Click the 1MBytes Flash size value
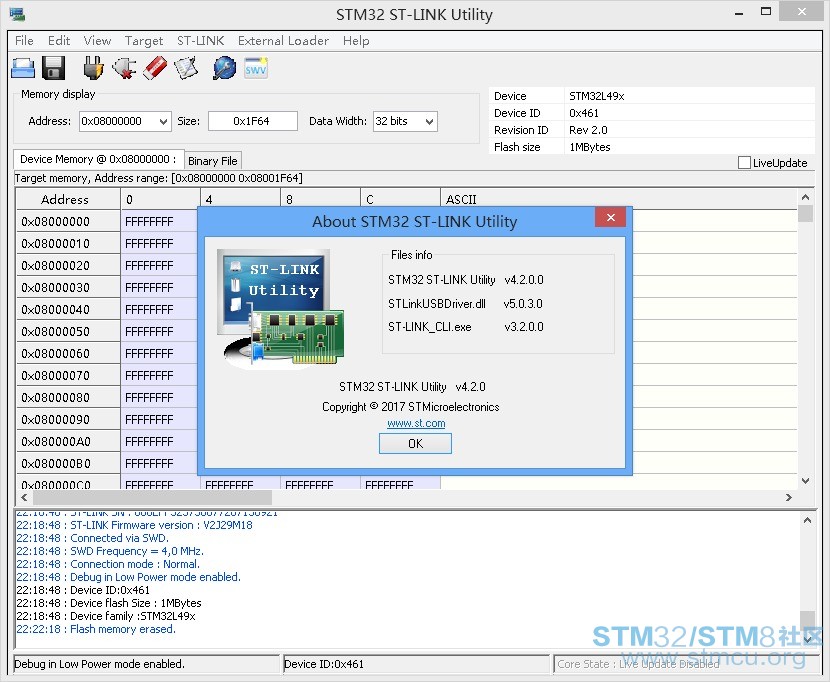 point(590,147)
